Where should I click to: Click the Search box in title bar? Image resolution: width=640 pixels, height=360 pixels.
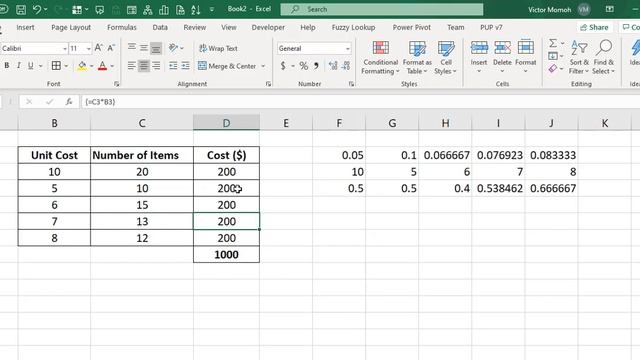(x=382, y=9)
